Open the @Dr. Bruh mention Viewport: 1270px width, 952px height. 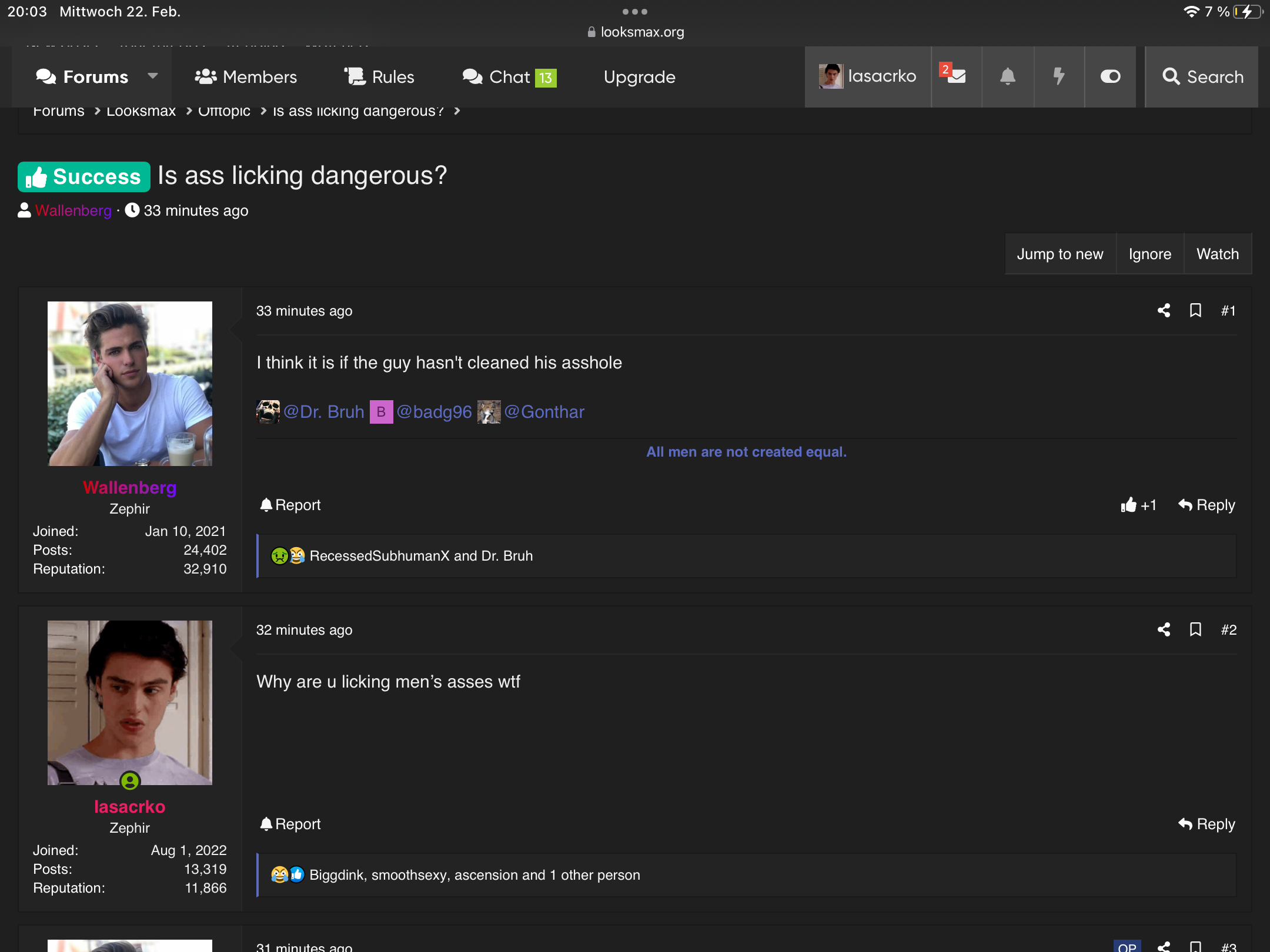click(324, 412)
